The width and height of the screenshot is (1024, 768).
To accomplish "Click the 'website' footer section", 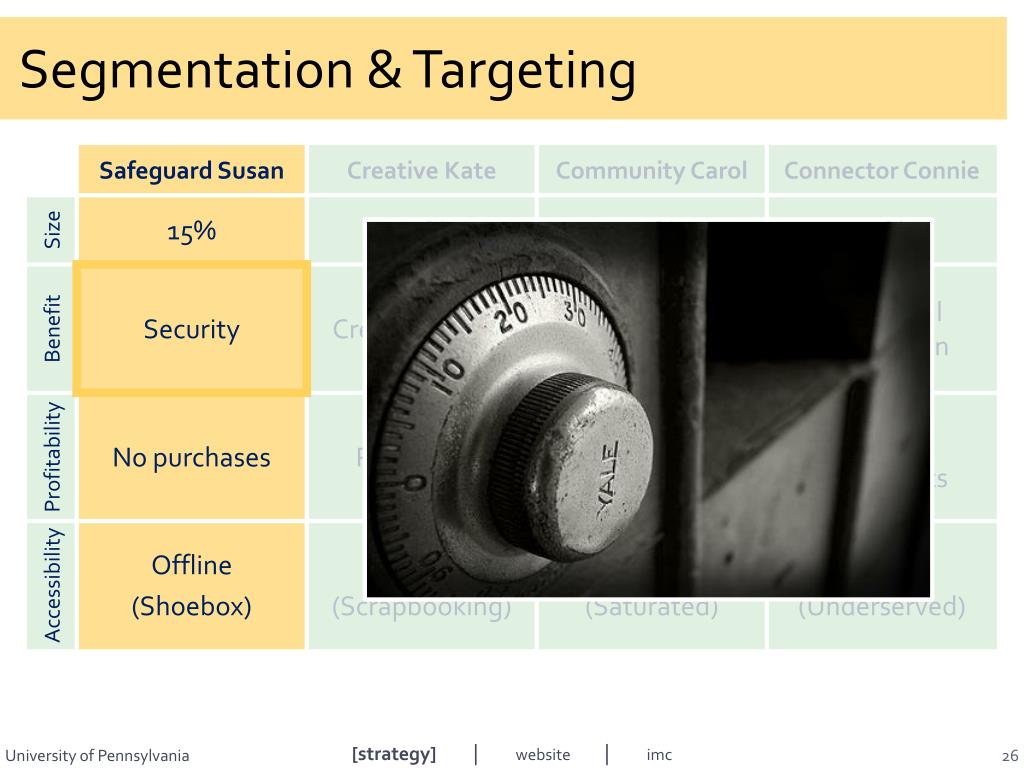I will point(543,755).
